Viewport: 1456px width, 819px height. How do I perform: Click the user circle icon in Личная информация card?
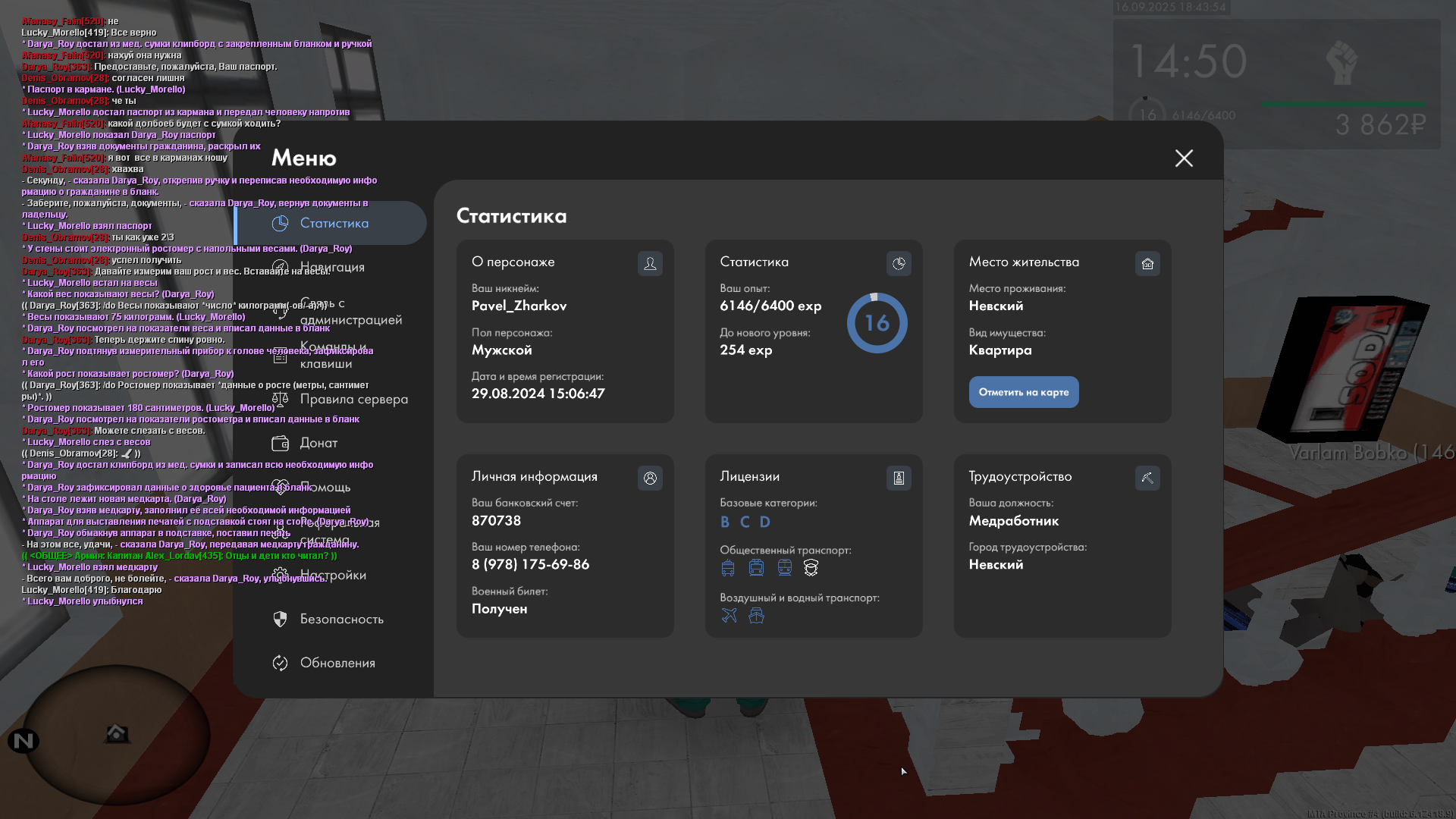[x=650, y=478]
